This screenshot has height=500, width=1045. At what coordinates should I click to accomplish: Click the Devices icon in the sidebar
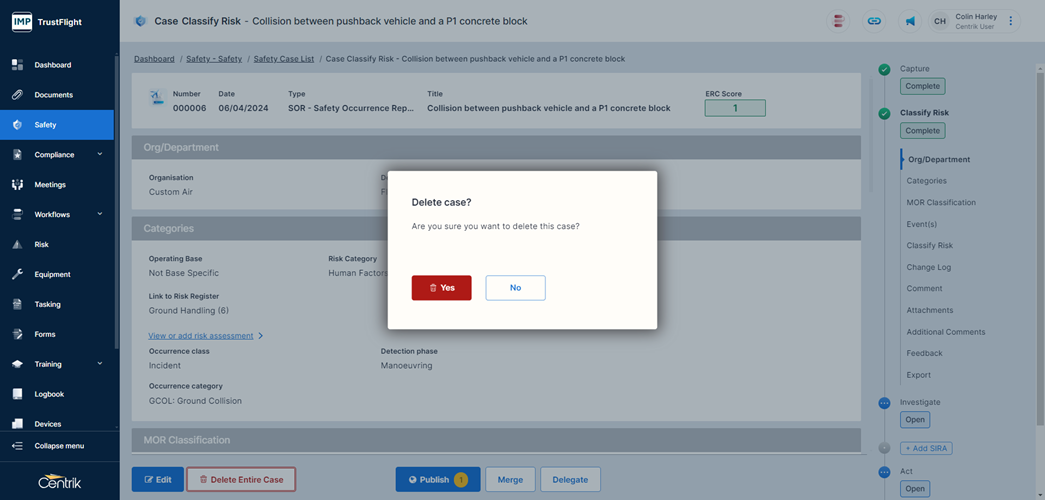coord(18,423)
